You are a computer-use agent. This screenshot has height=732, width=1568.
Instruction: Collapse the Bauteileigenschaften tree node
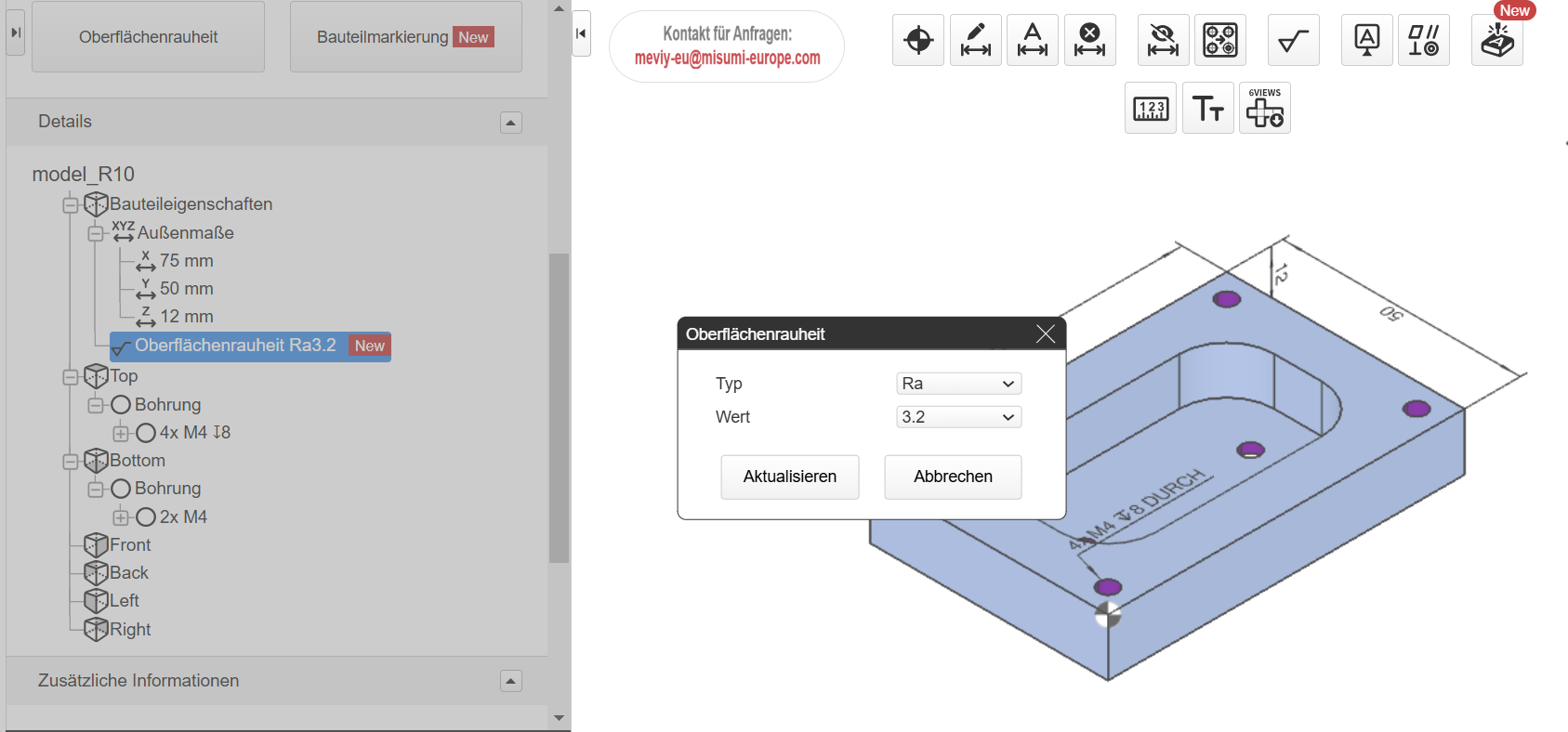pos(71,205)
